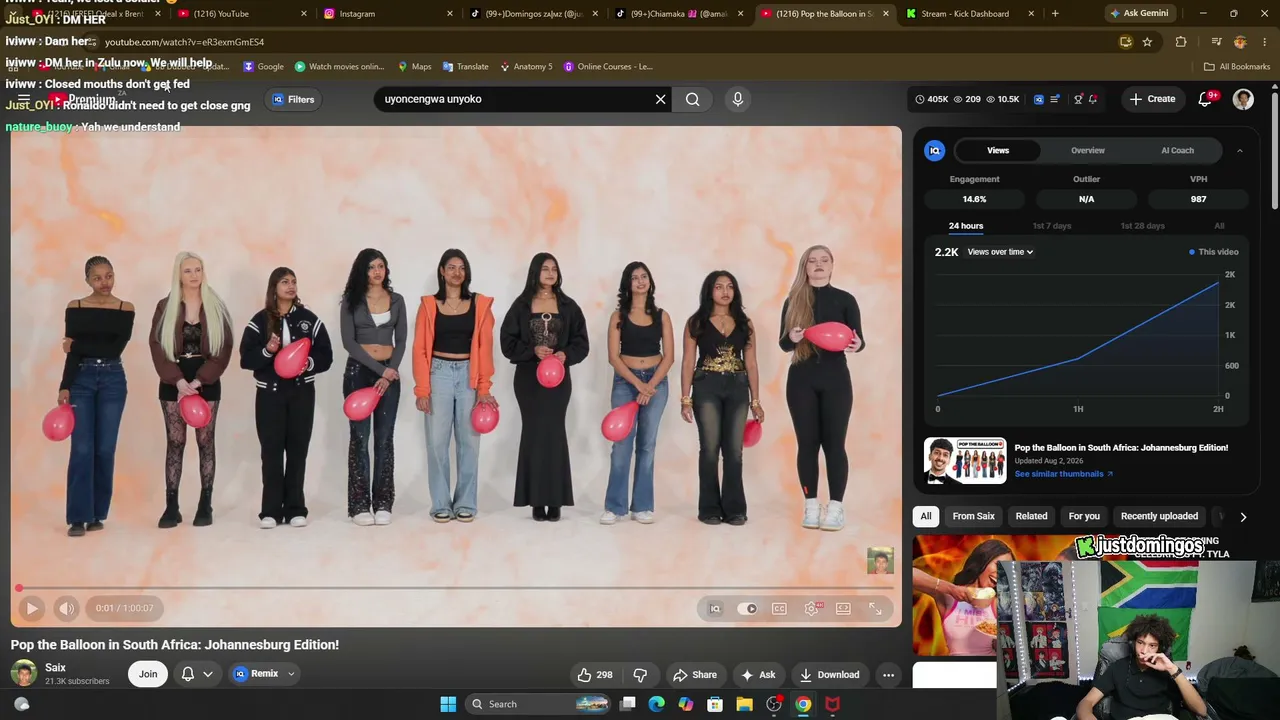The width and height of the screenshot is (1280, 720).
Task: Mute the video volume
Action: (x=66, y=608)
